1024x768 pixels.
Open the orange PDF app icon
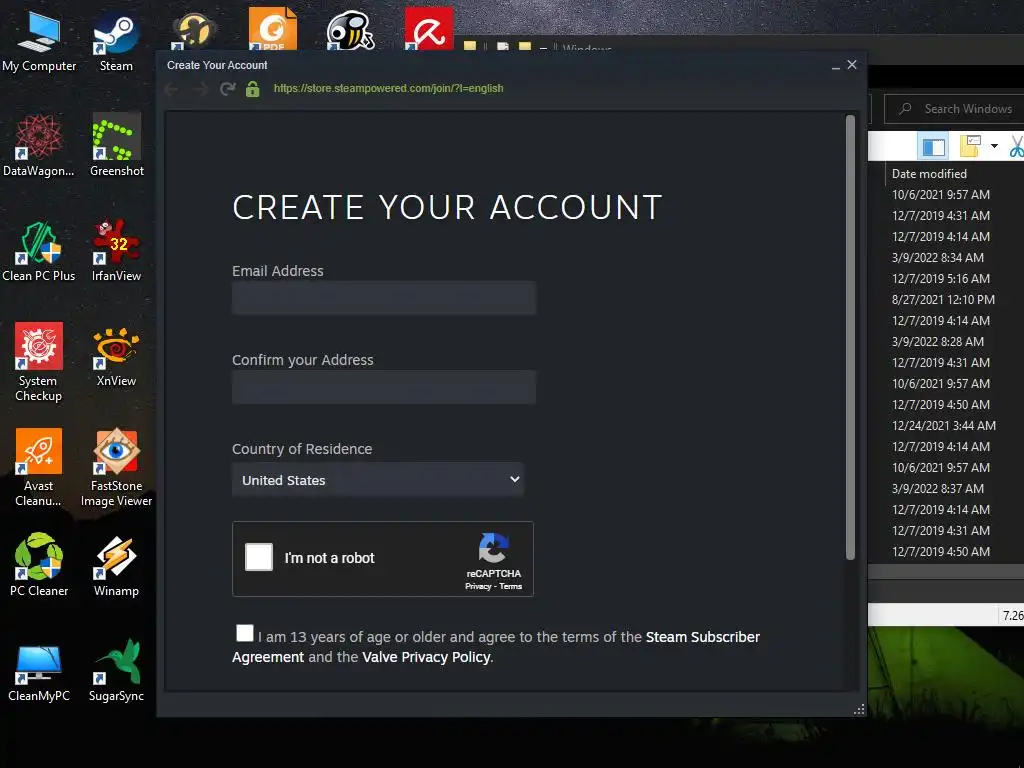coord(272,27)
